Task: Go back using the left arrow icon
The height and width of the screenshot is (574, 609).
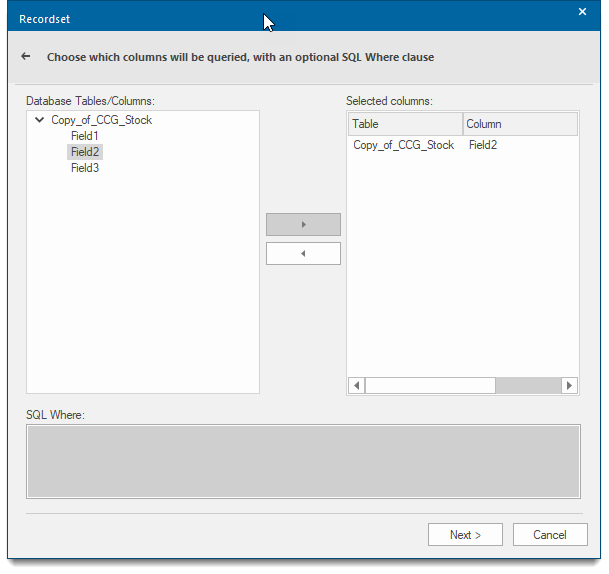Action: coord(26,56)
